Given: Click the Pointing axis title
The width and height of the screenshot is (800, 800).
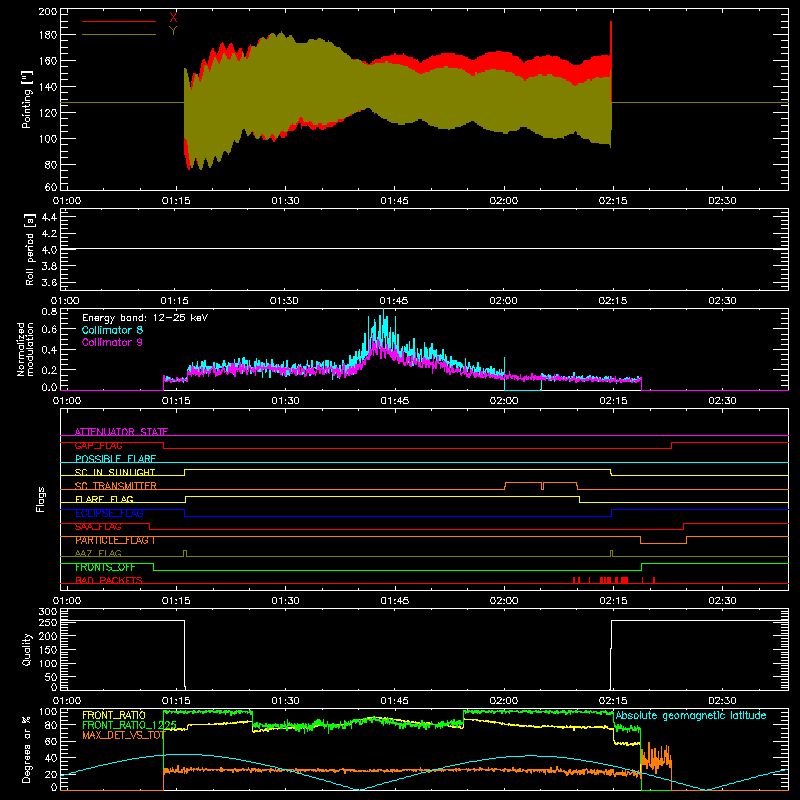Looking at the screenshot, I should (27, 101).
